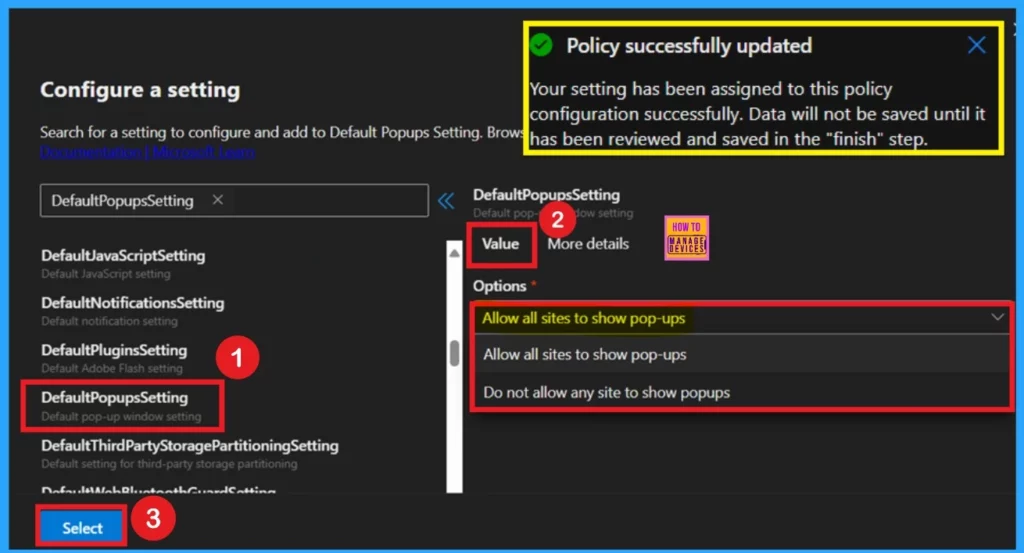Switch to the Value tab
This screenshot has height=553, width=1024.
click(x=501, y=244)
